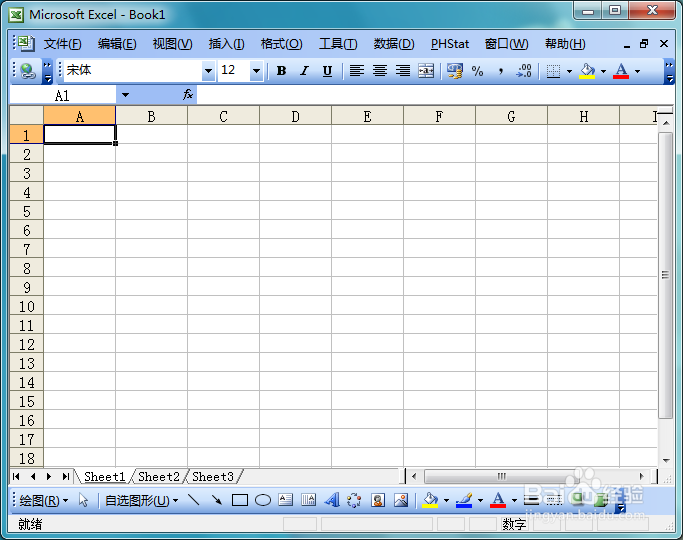Apply yellow fill color bucket
Screen dimensions: 683x540
587,71
